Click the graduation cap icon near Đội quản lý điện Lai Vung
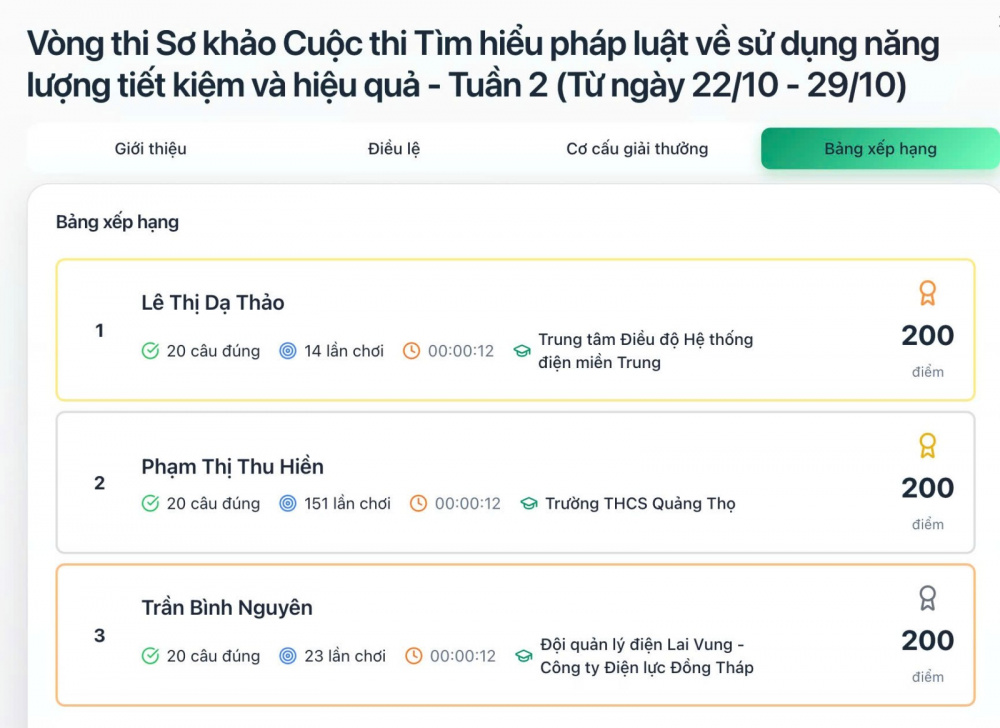This screenshot has height=728, width=1000. [x=524, y=656]
